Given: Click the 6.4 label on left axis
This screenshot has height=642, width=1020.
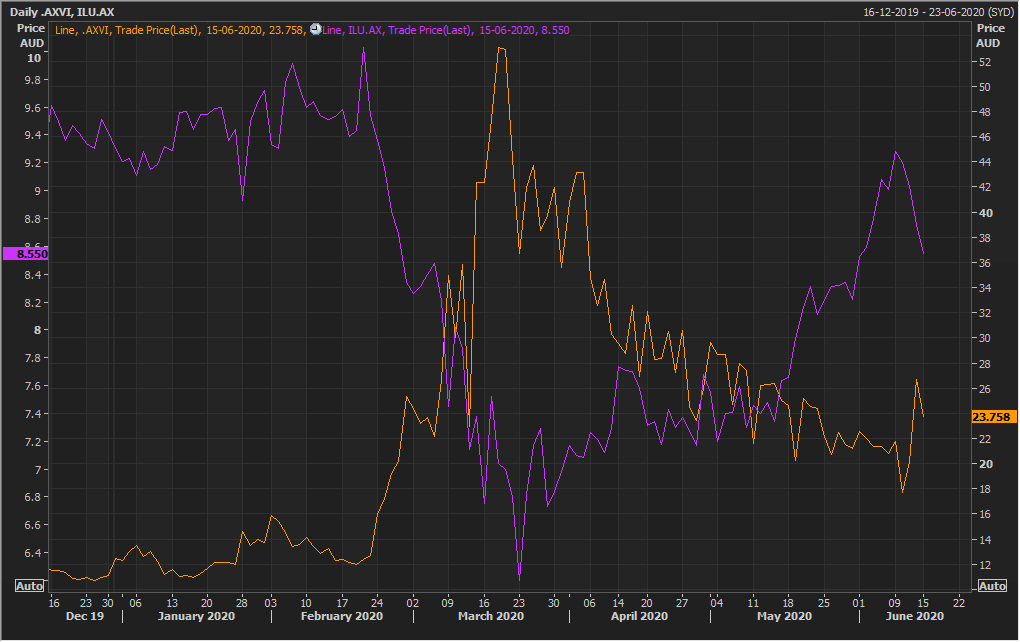Looking at the screenshot, I should tap(33, 553).
